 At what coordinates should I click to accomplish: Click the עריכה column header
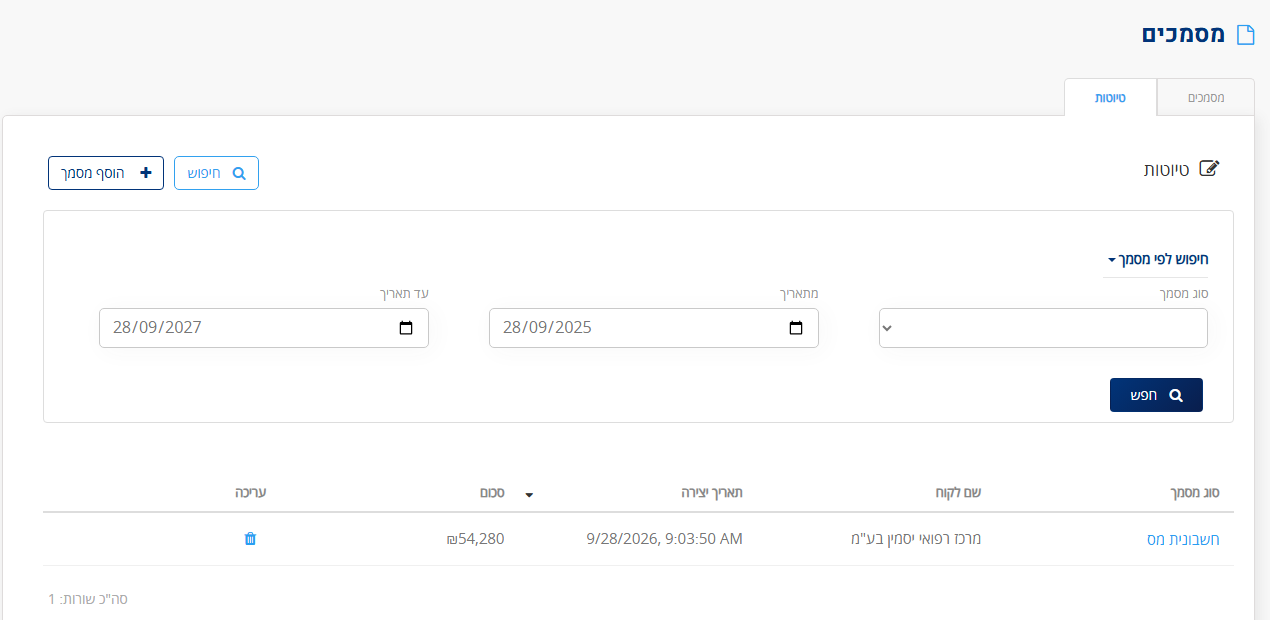251,493
